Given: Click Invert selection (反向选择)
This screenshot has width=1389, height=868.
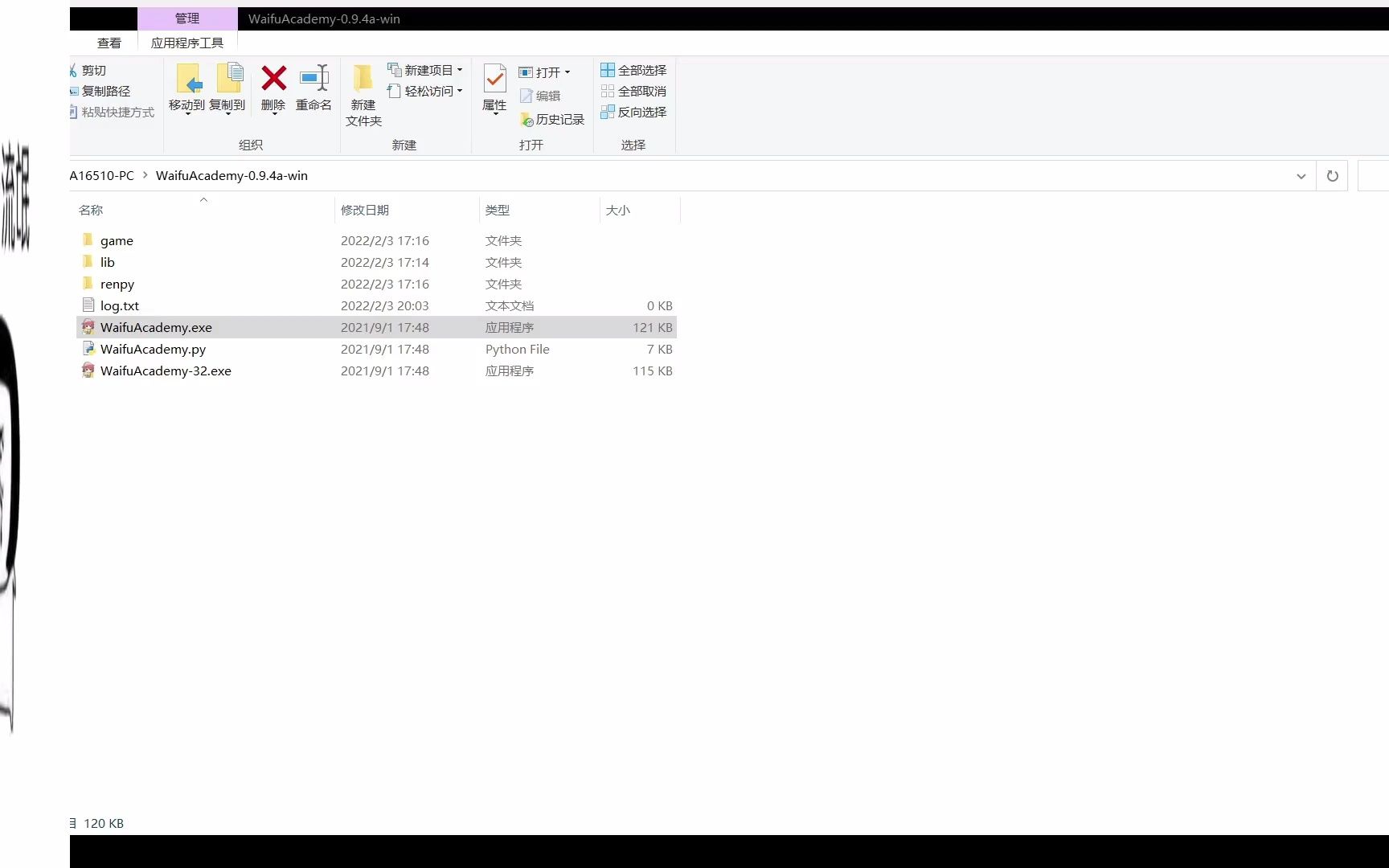Looking at the screenshot, I should click(x=633, y=113).
